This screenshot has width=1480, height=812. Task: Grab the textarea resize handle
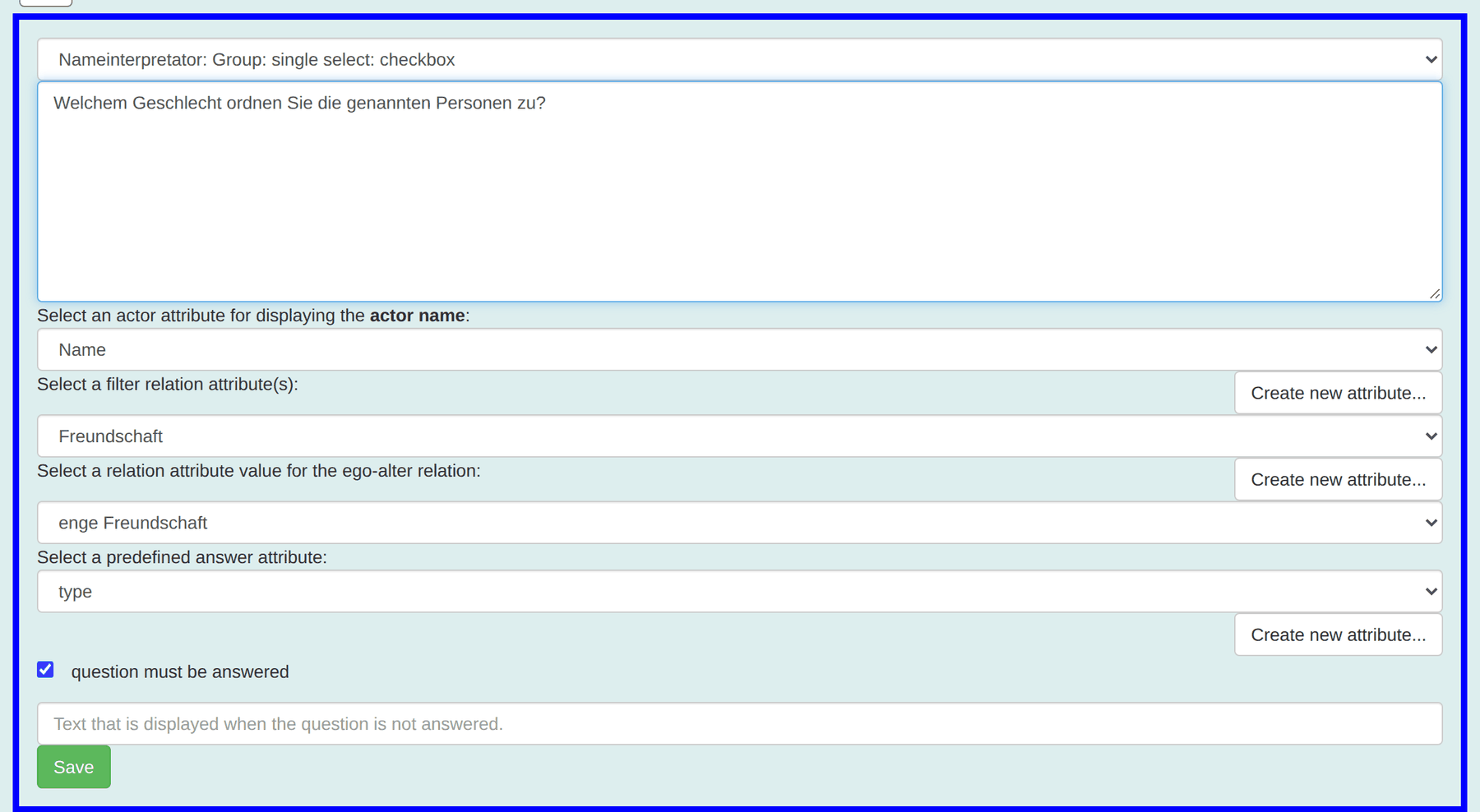click(1435, 294)
